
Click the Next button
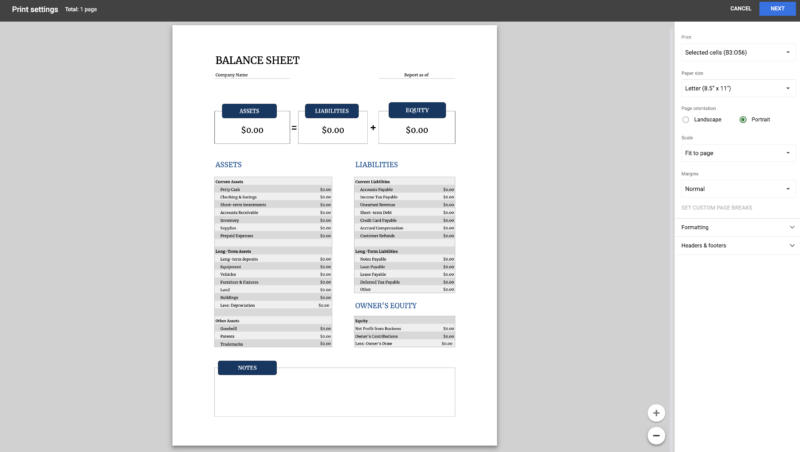click(x=777, y=9)
